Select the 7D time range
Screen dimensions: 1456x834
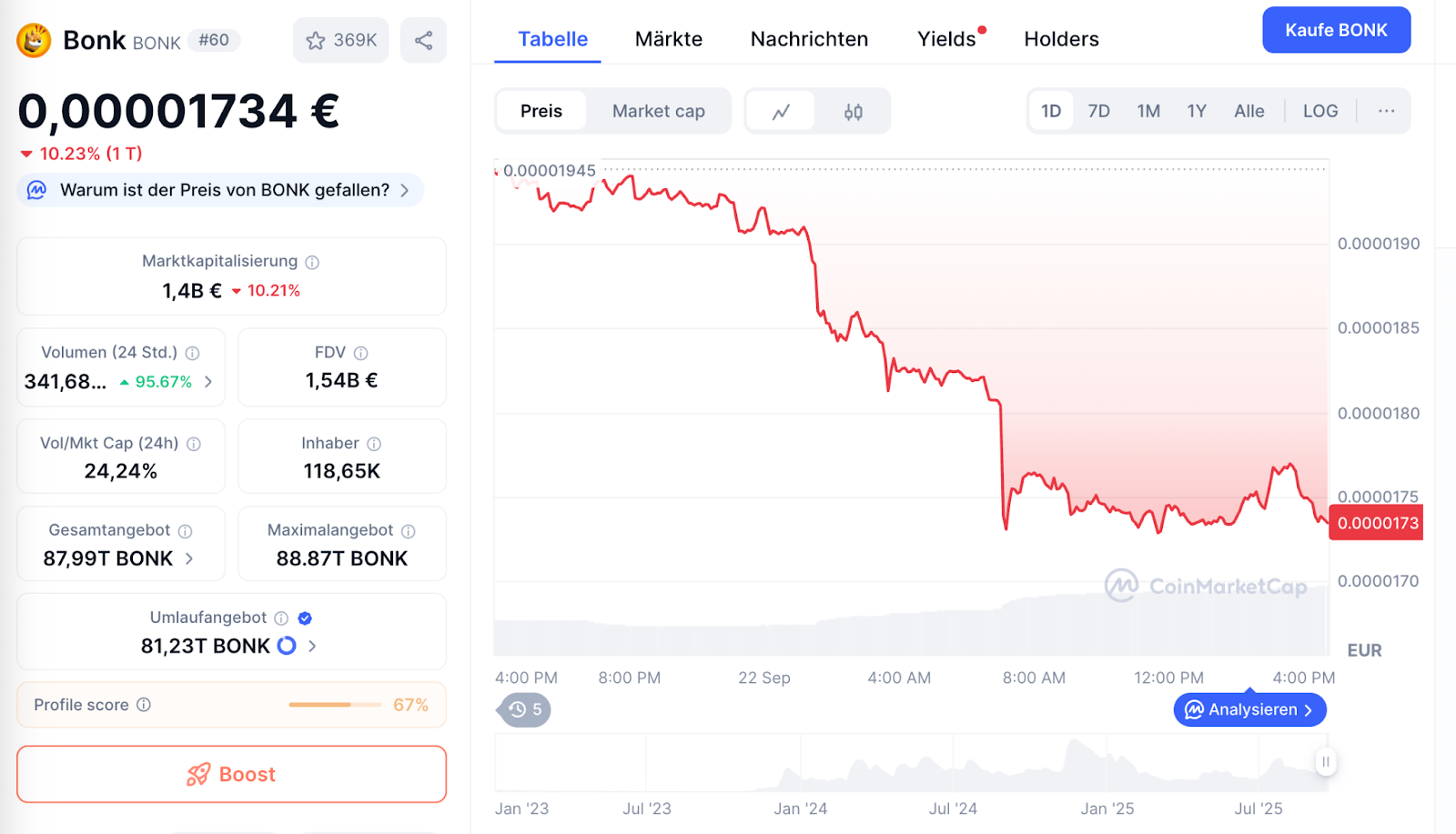coord(1098,111)
